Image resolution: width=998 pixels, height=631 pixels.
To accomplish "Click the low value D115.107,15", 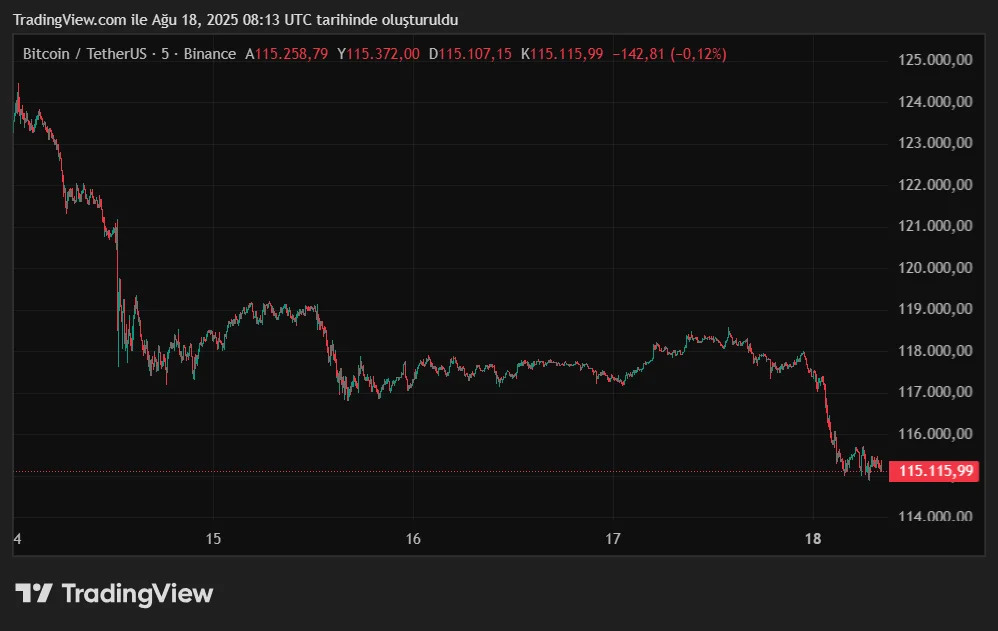I will point(470,54).
